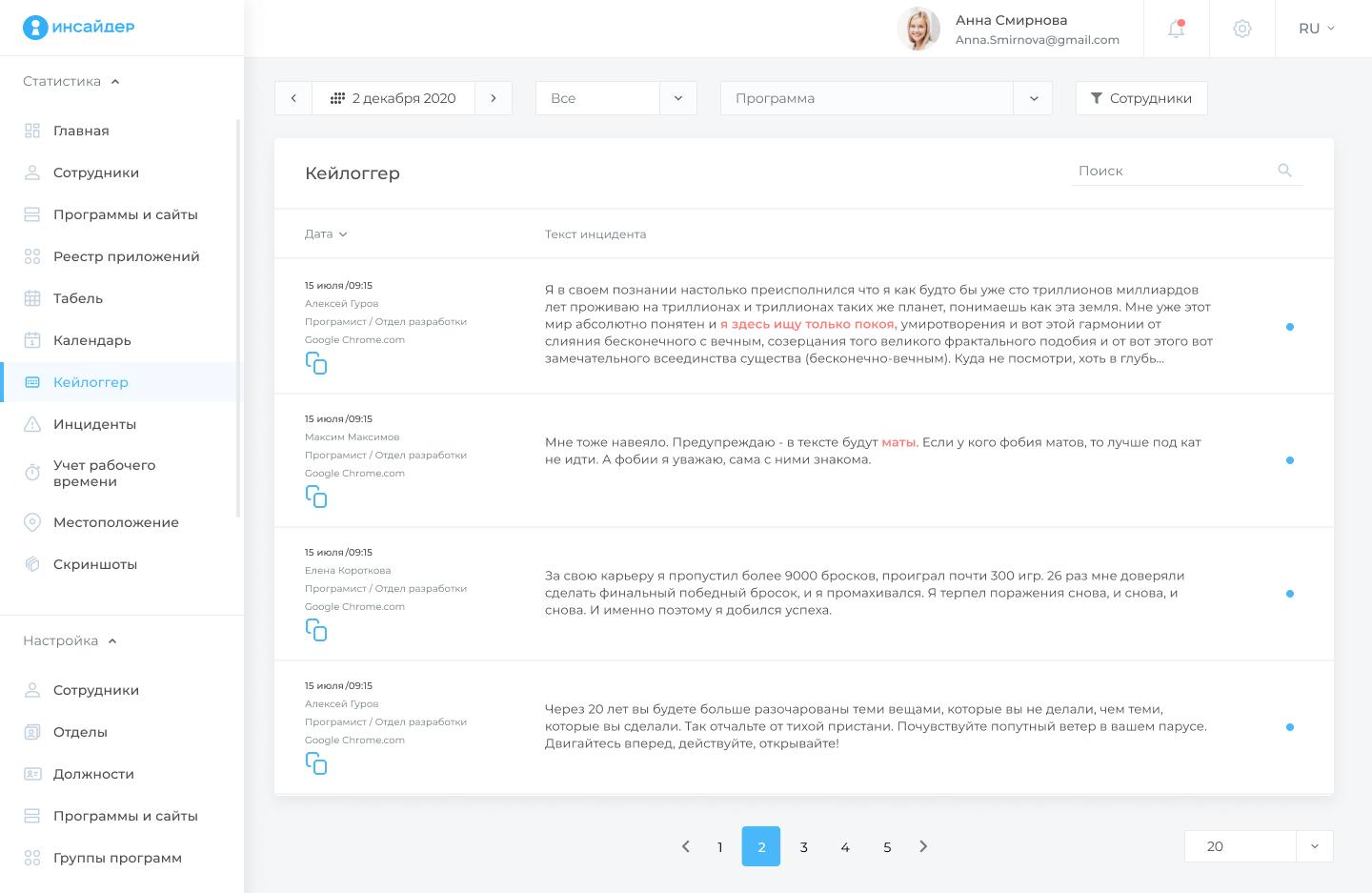Copy text from Елена Короткова's entry
Viewport: 1372px width, 893px height.
316,630
